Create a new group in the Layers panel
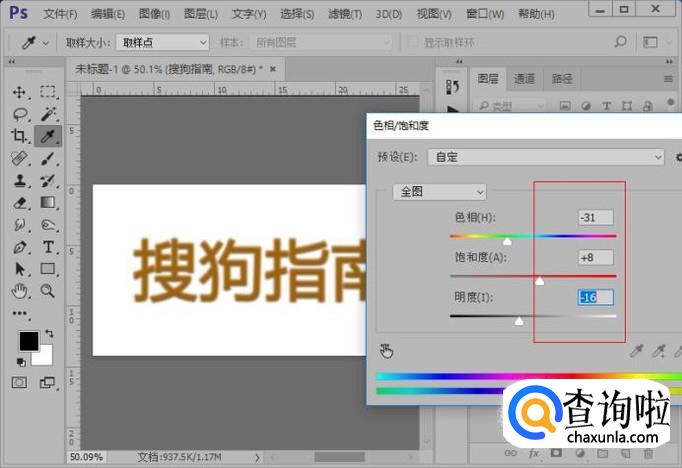 tap(602, 453)
